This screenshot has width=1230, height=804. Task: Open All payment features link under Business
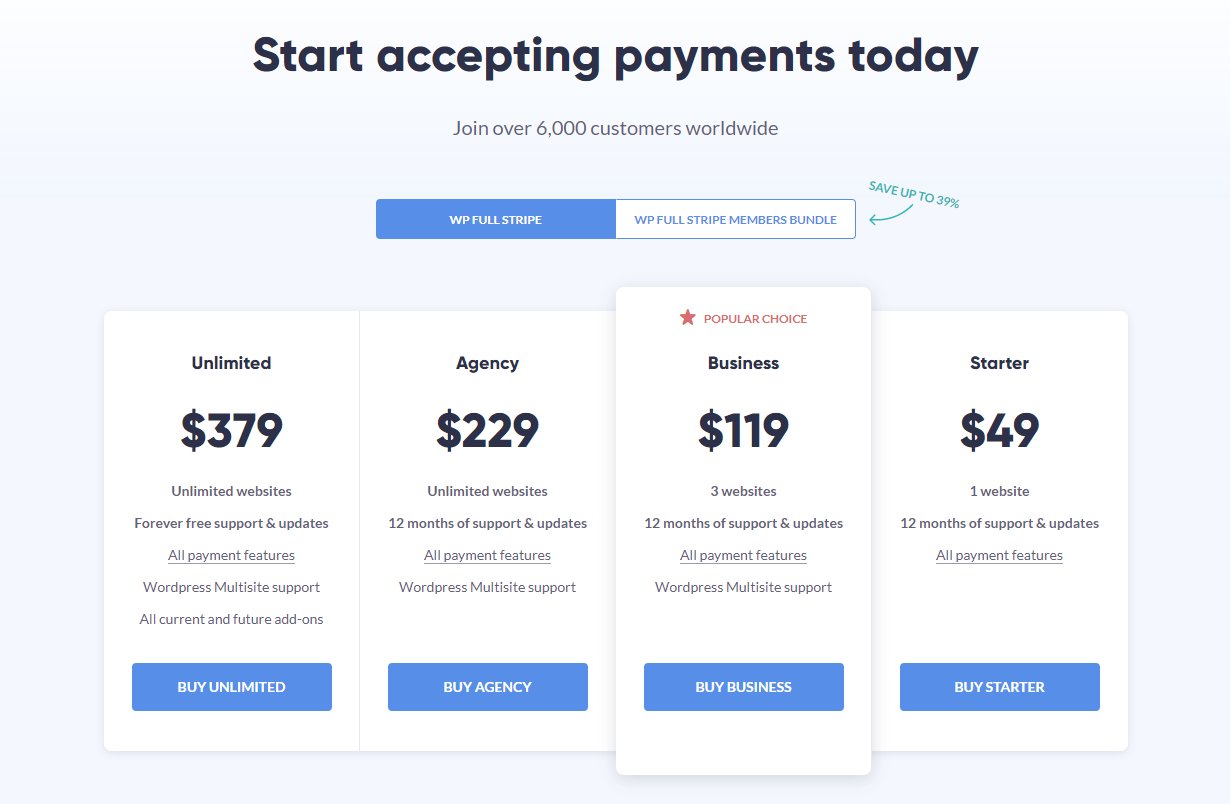coord(743,555)
